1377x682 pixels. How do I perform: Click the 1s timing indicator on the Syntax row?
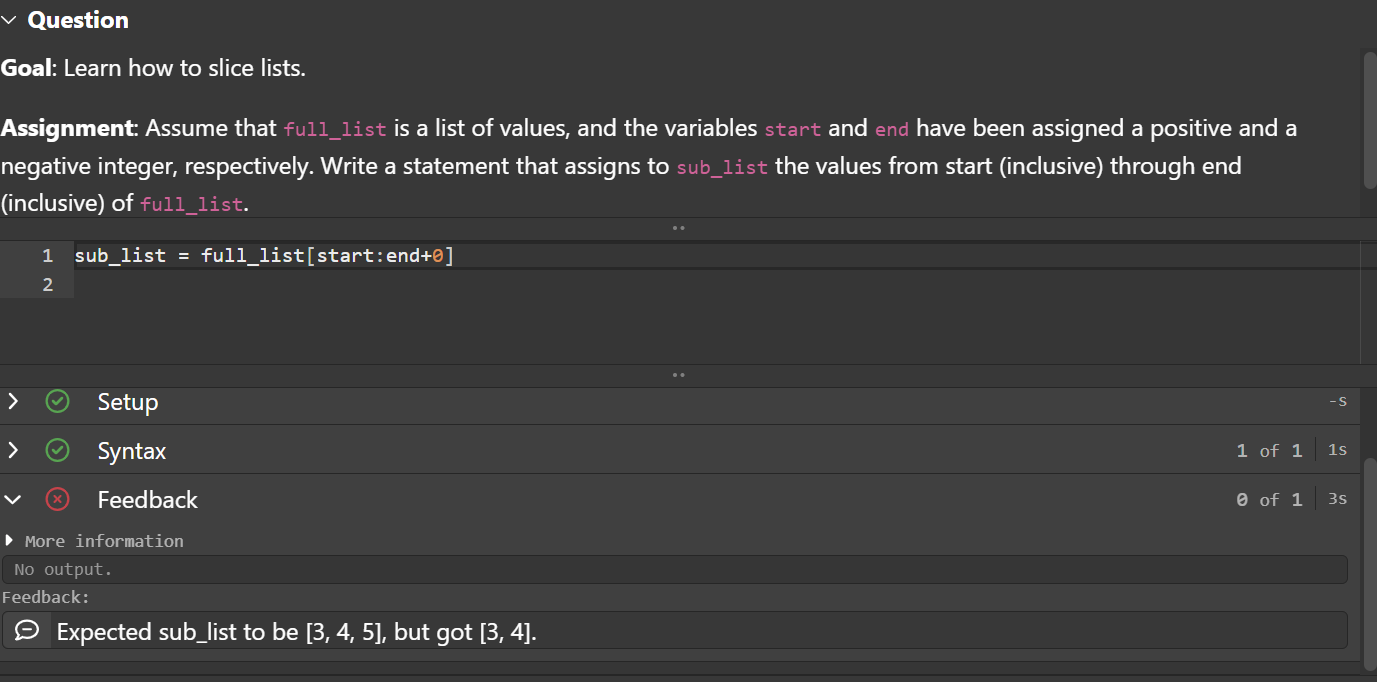point(1336,450)
